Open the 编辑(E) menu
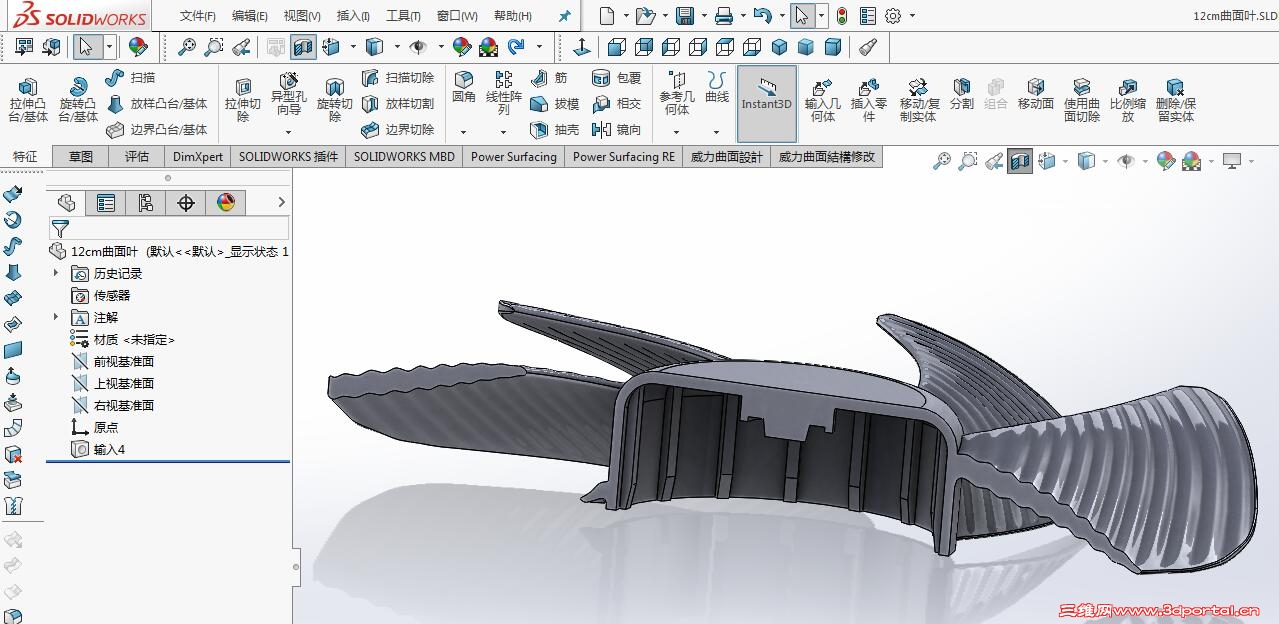Image resolution: width=1279 pixels, height=624 pixels. [250, 16]
